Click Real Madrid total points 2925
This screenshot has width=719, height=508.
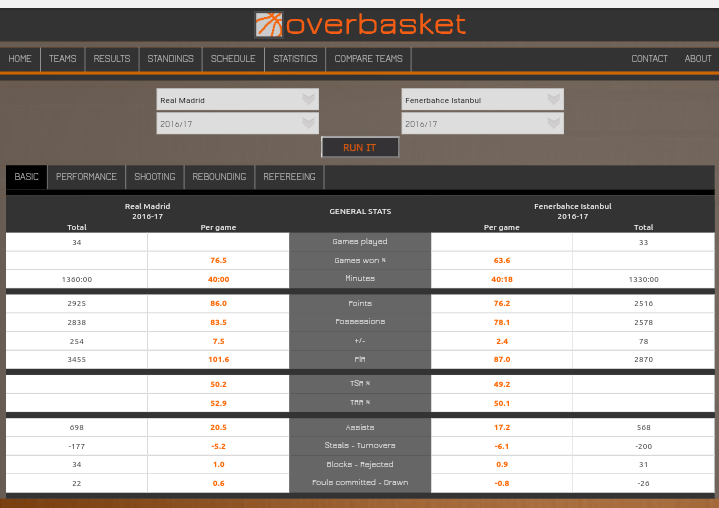pos(77,304)
